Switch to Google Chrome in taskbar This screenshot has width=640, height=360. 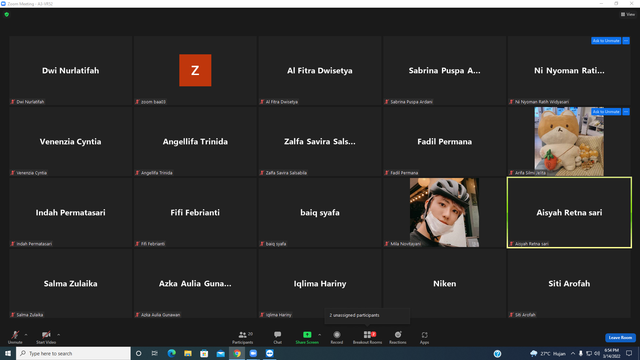pyautogui.click(x=237, y=353)
